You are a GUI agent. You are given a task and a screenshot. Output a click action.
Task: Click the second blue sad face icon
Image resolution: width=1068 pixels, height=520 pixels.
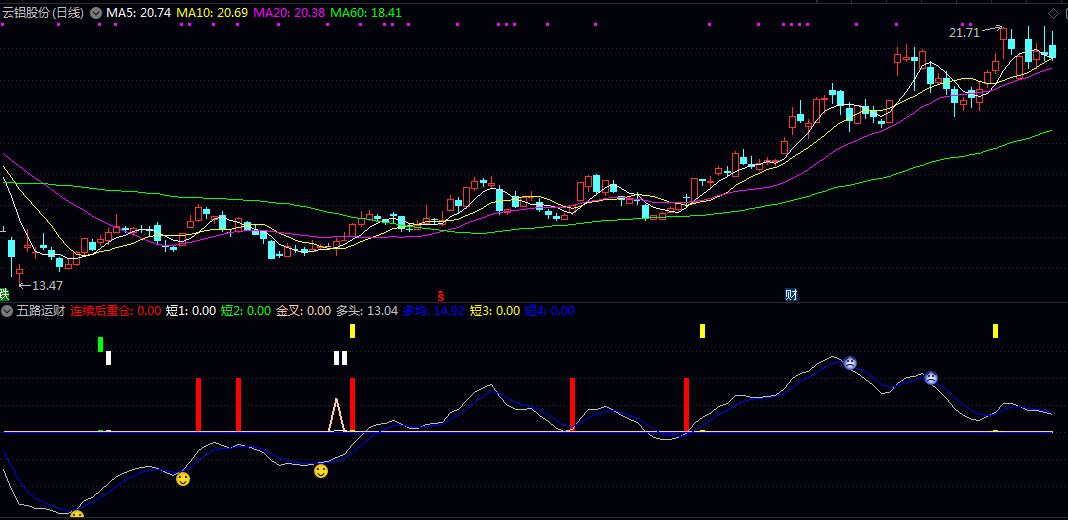click(x=930, y=378)
